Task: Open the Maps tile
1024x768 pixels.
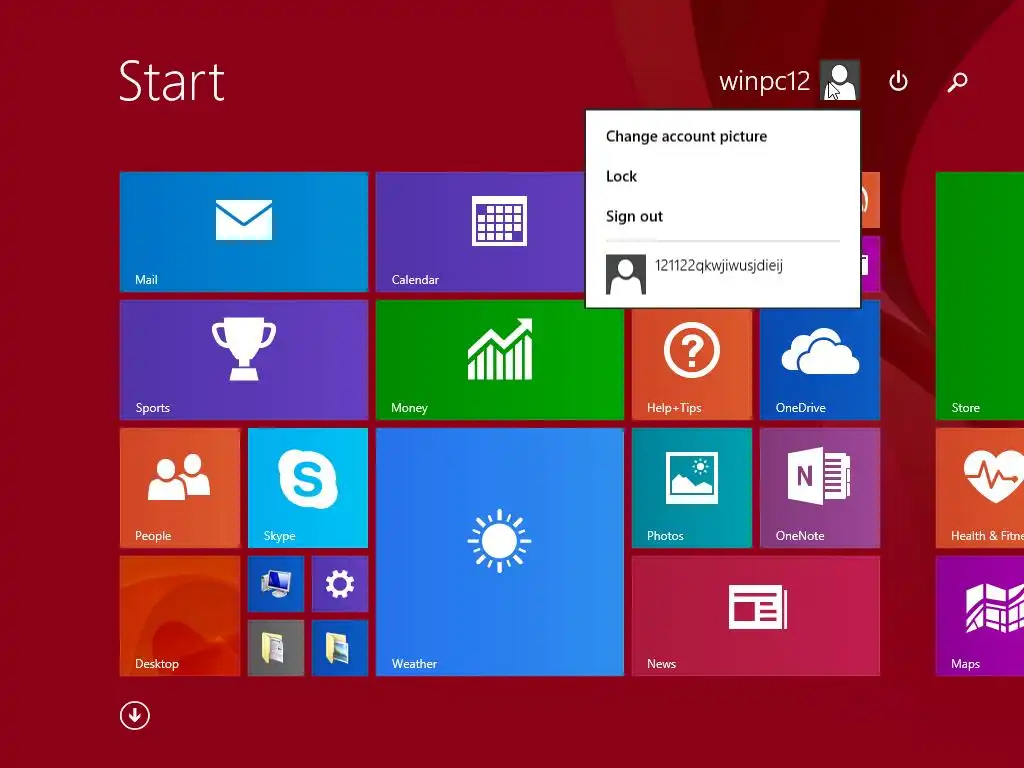Action: click(980, 616)
